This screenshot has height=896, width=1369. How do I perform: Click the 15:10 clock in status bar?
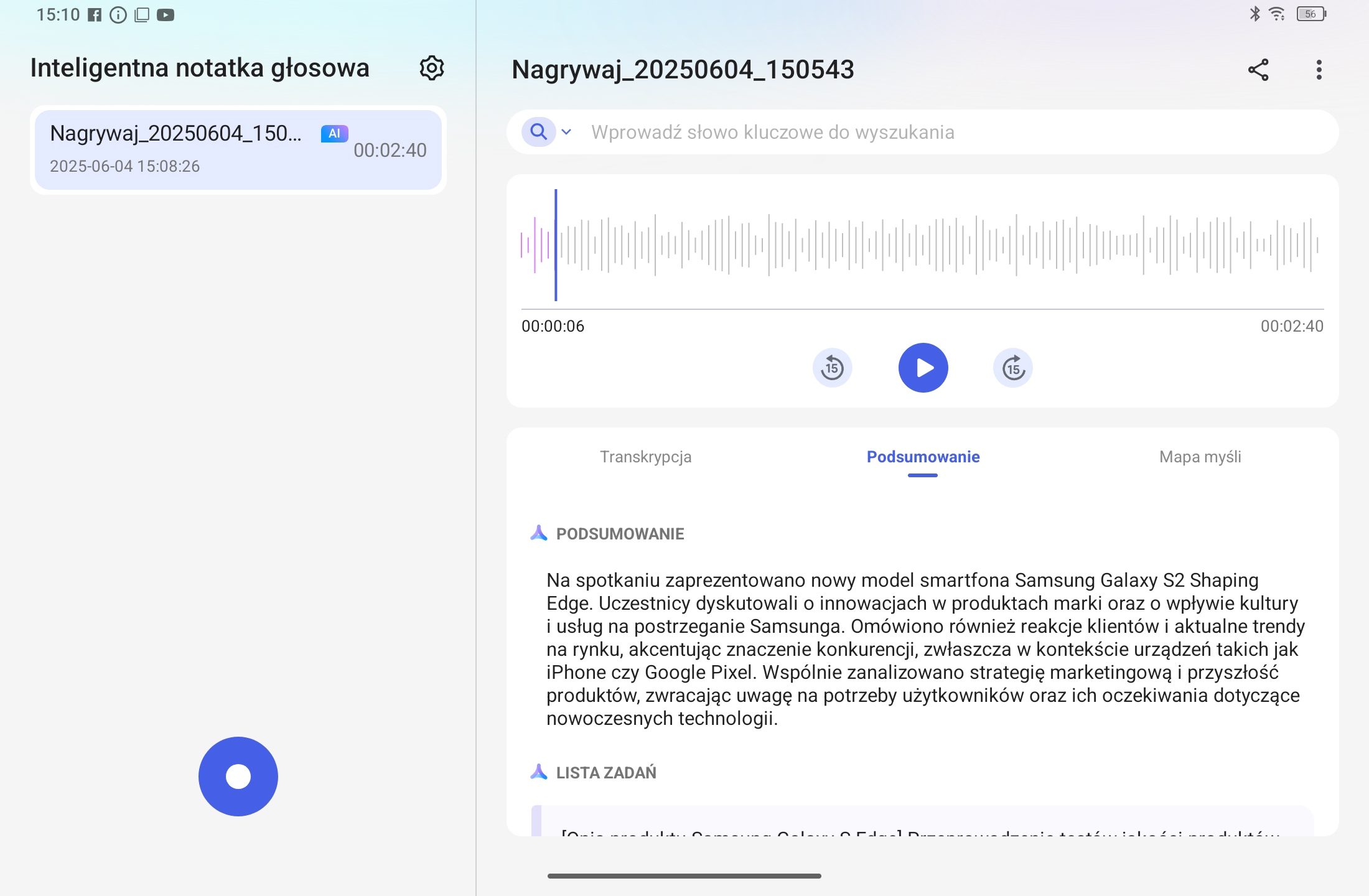(58, 14)
